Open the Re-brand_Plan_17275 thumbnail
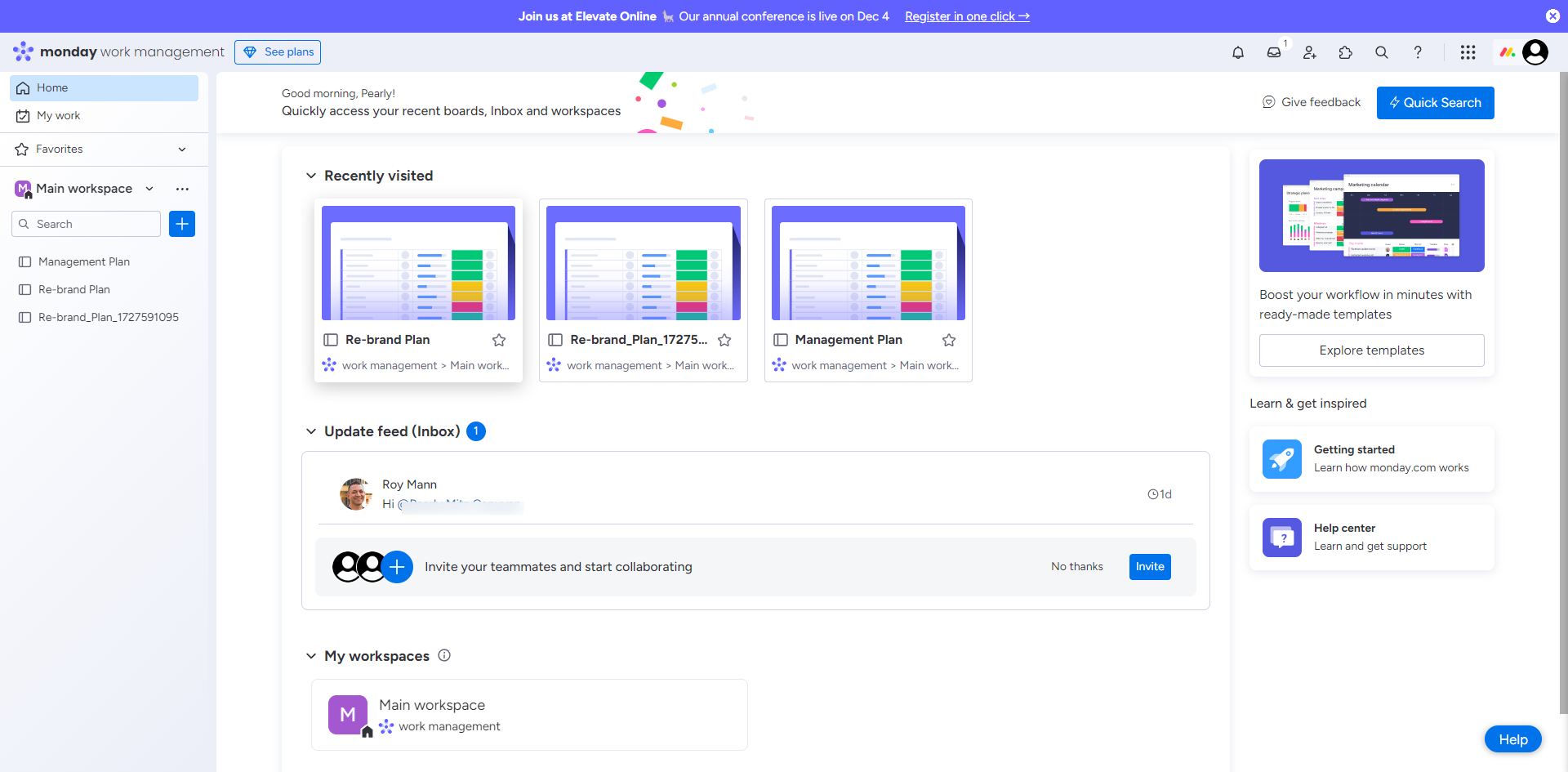 pyautogui.click(x=644, y=263)
